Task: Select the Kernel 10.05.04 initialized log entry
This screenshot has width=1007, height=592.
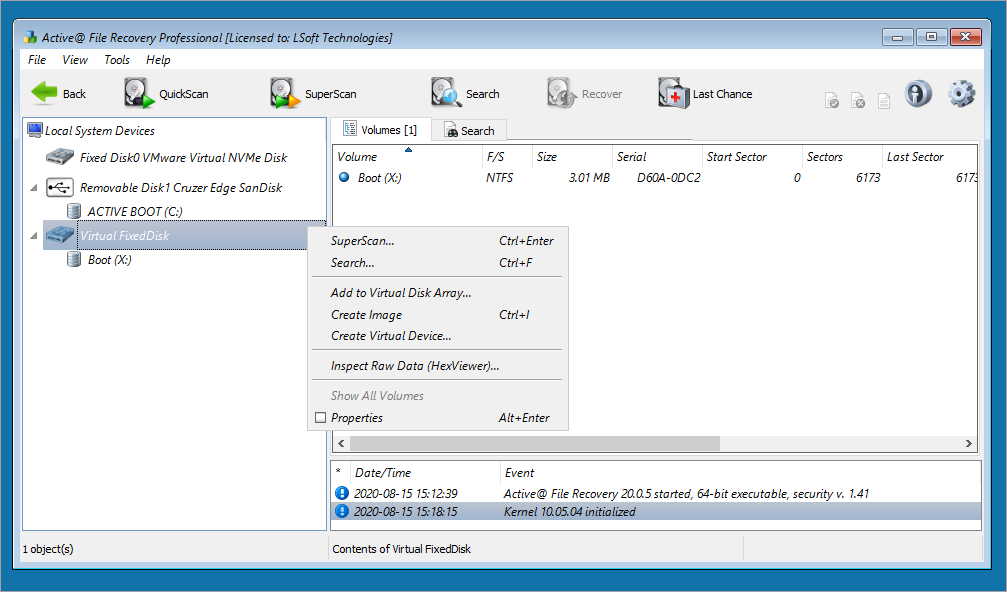Action: pos(656,512)
